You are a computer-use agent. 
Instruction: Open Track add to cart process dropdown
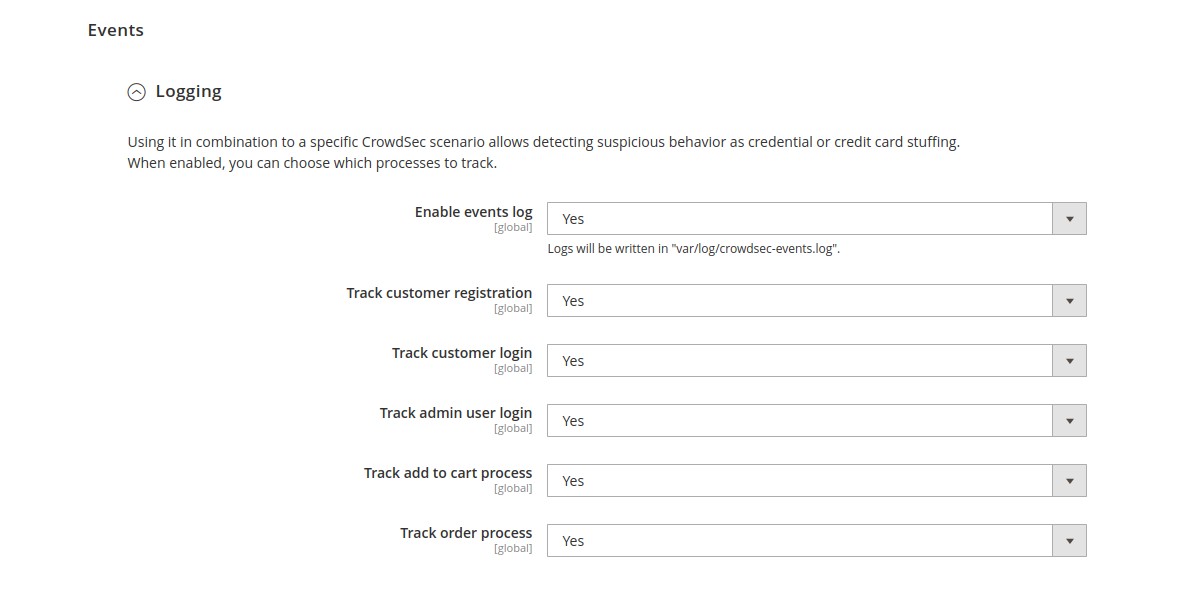(800, 481)
